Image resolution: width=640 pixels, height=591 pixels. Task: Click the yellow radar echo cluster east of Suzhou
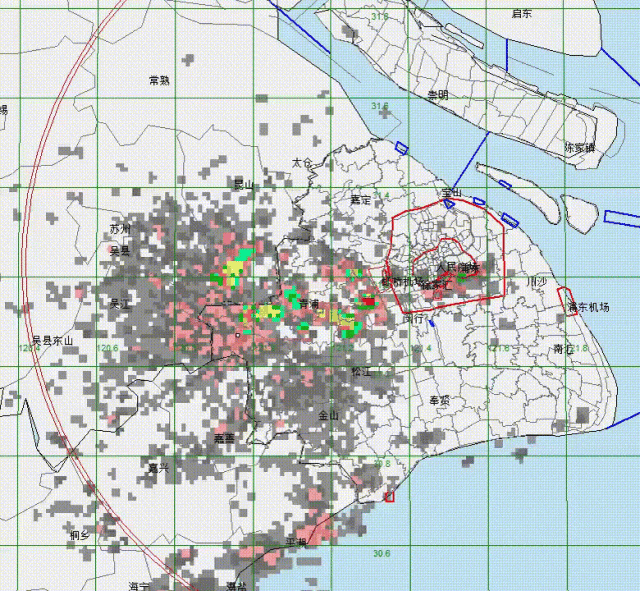pos(235,270)
